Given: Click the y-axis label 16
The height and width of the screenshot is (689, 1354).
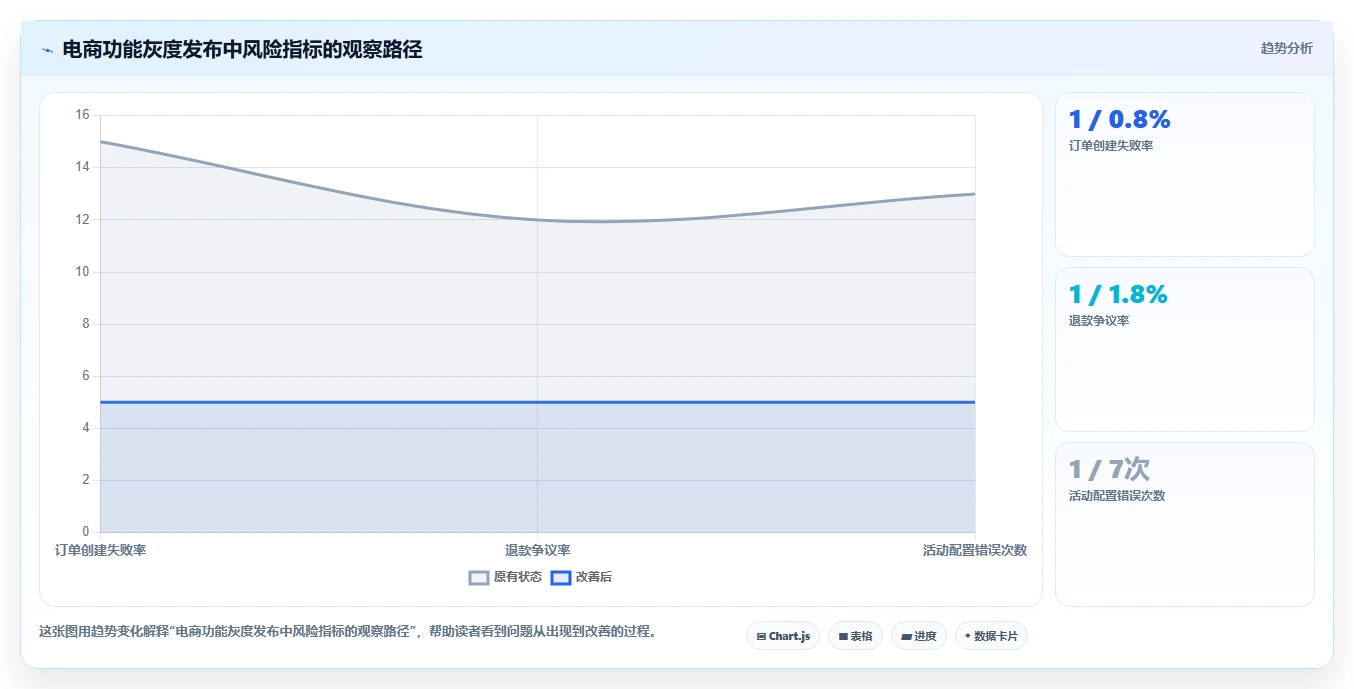Looking at the screenshot, I should click(82, 115).
